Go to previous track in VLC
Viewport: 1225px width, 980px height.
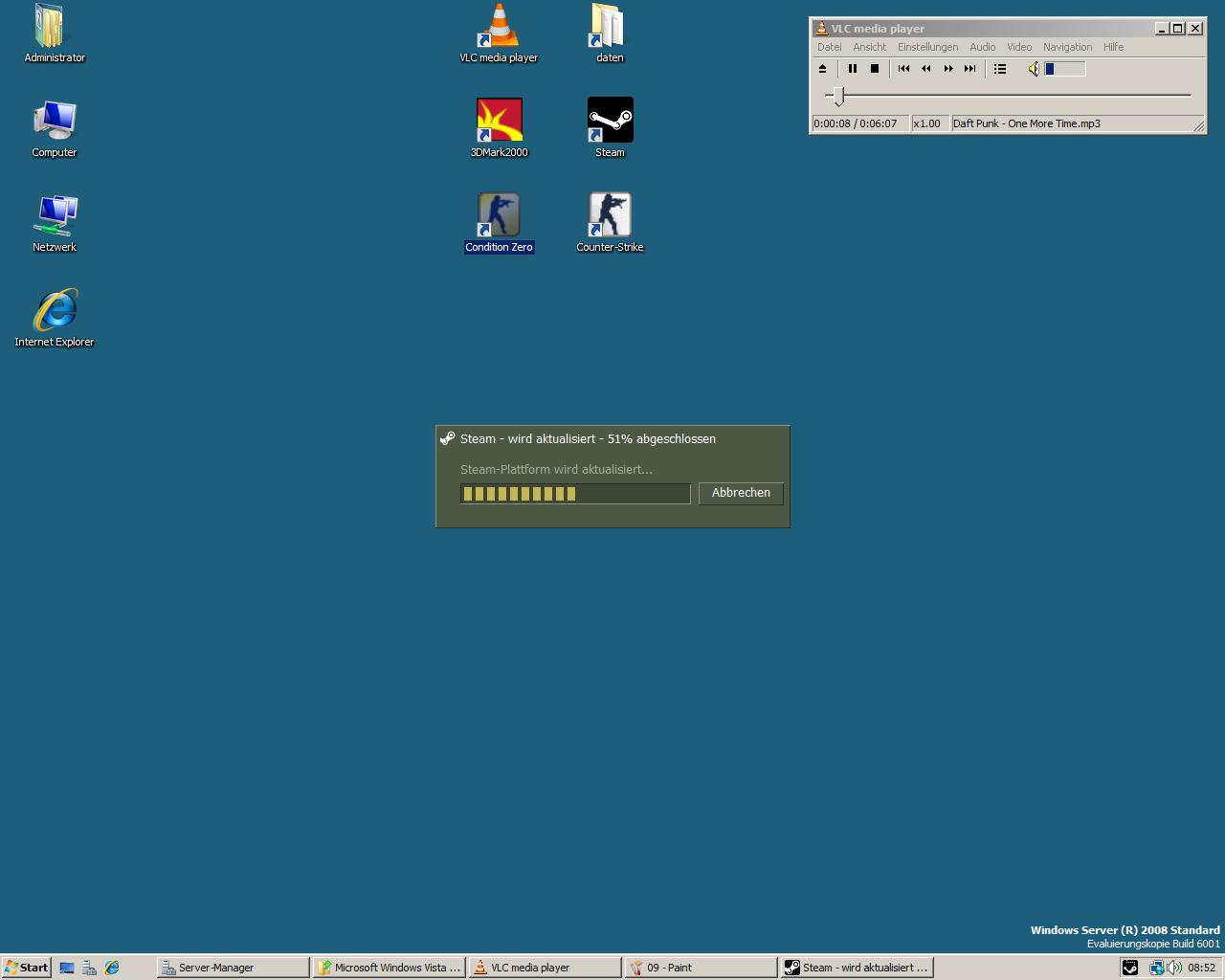903,69
